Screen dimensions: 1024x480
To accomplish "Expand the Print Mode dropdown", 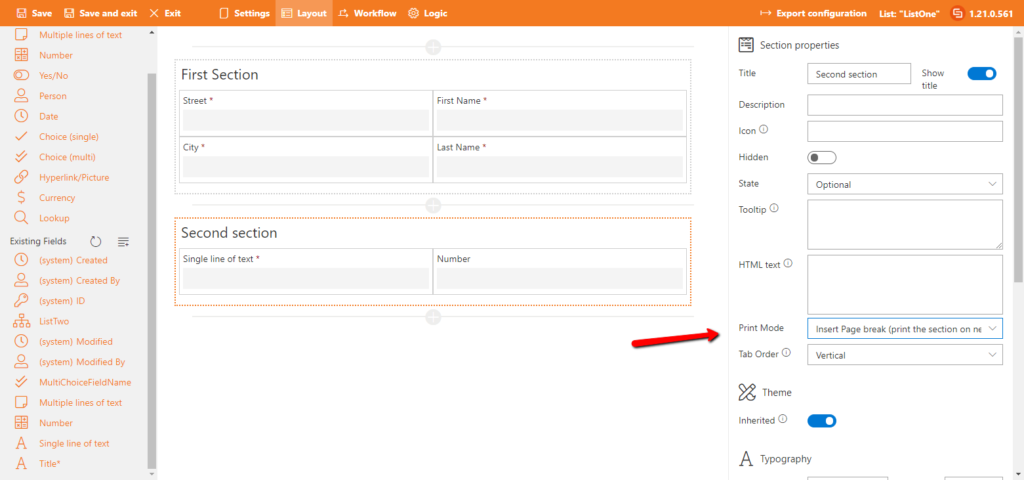I will point(904,328).
